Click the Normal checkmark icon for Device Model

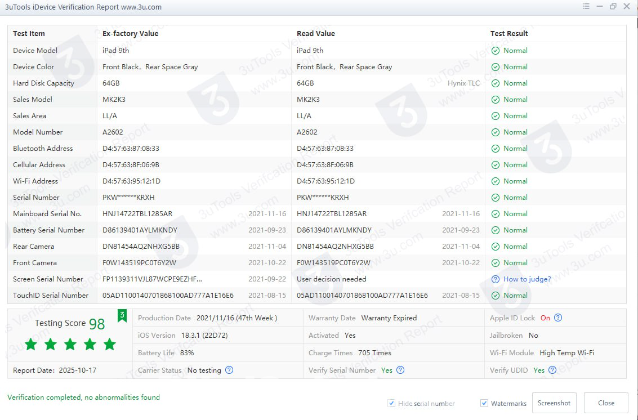(x=495, y=50)
